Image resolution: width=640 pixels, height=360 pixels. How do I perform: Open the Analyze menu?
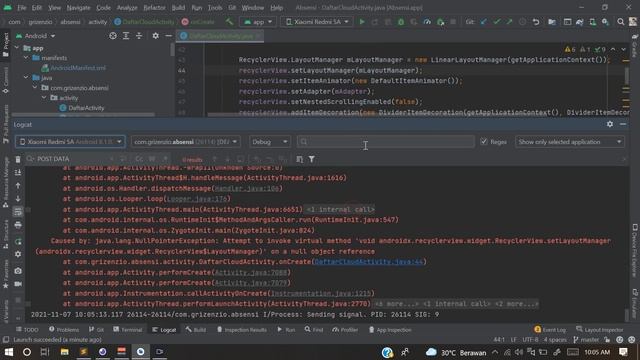tap(127, 8)
